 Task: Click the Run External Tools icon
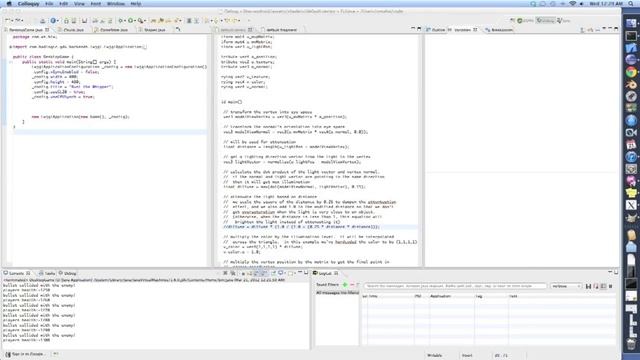[x=140, y=20]
